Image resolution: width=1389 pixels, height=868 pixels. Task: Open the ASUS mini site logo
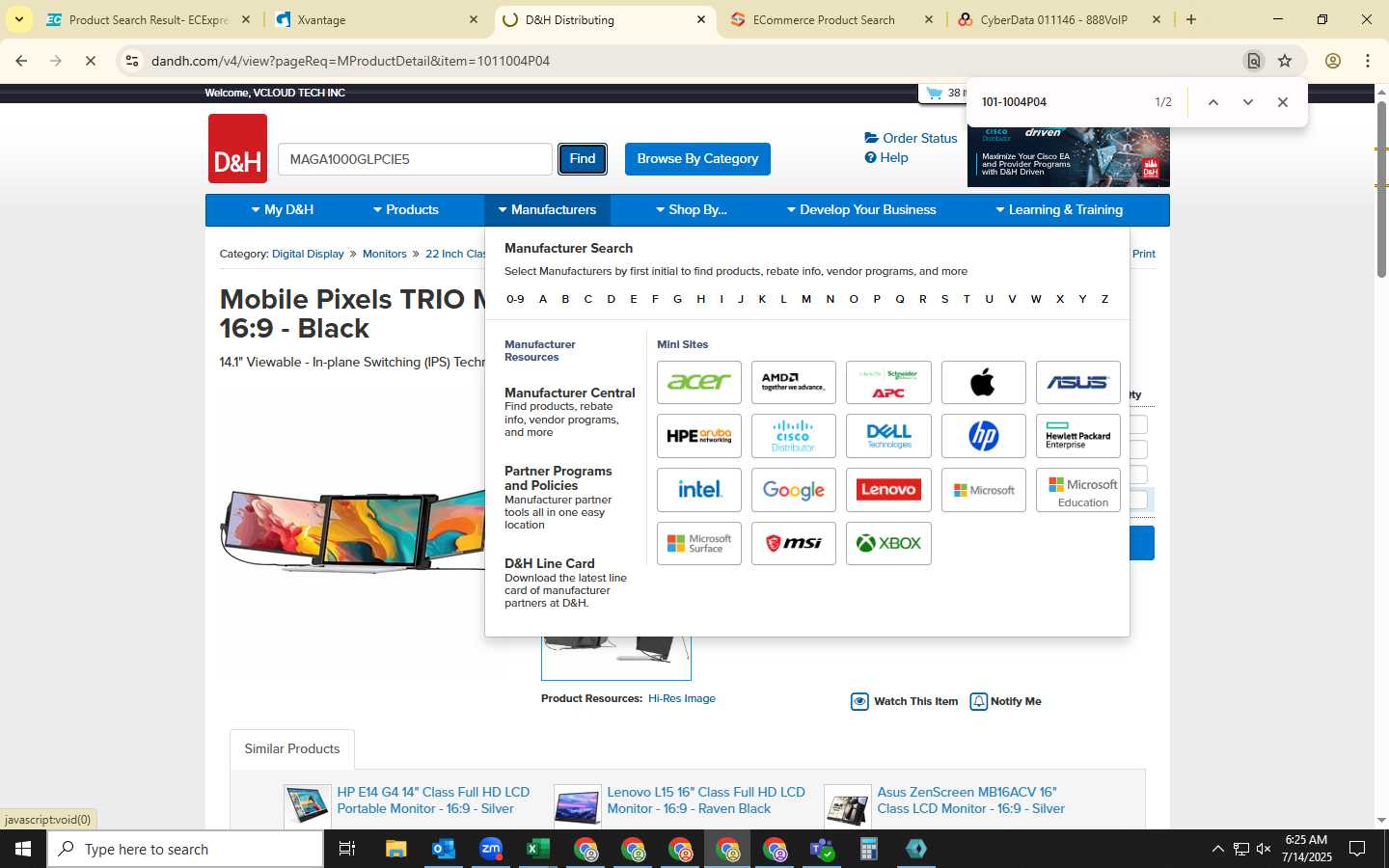click(1078, 382)
